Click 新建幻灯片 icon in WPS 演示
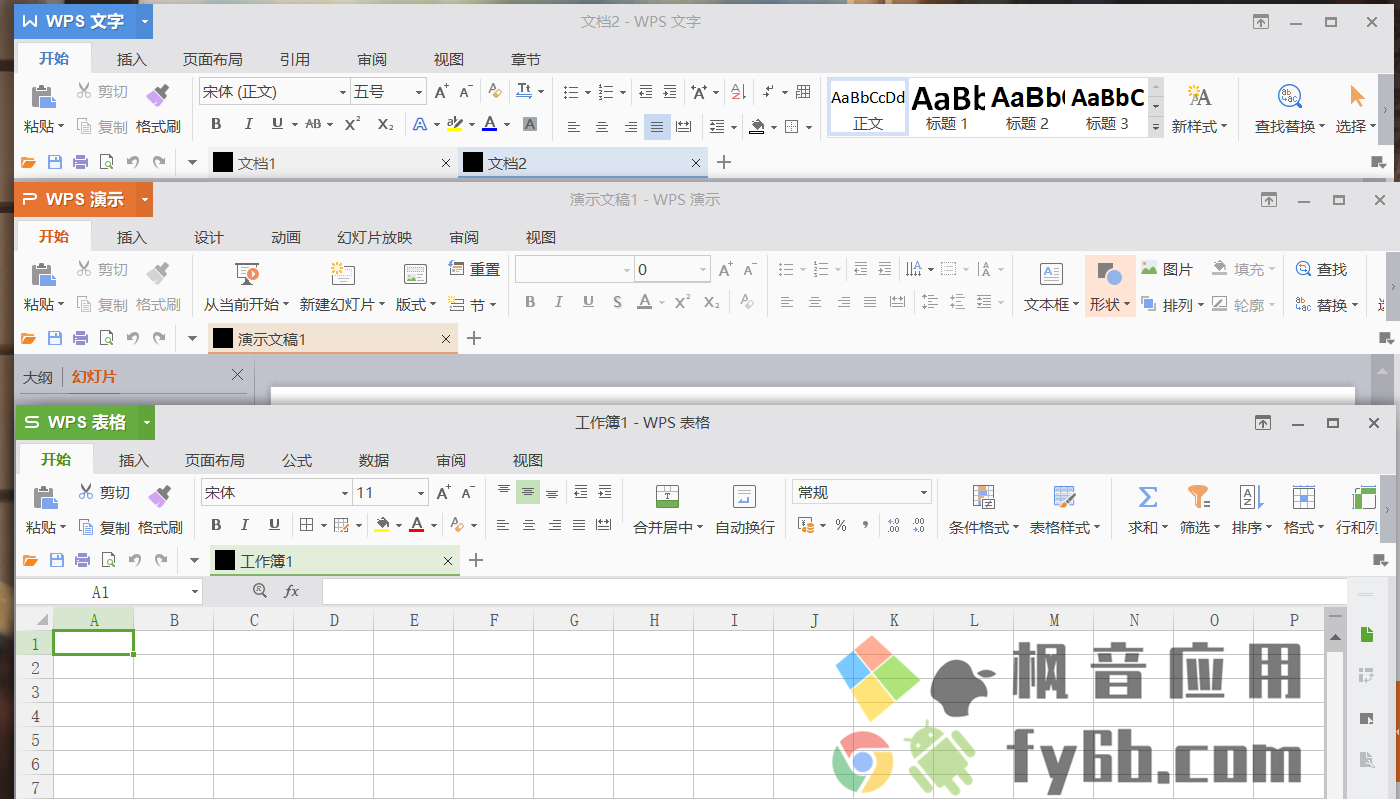 pyautogui.click(x=343, y=273)
